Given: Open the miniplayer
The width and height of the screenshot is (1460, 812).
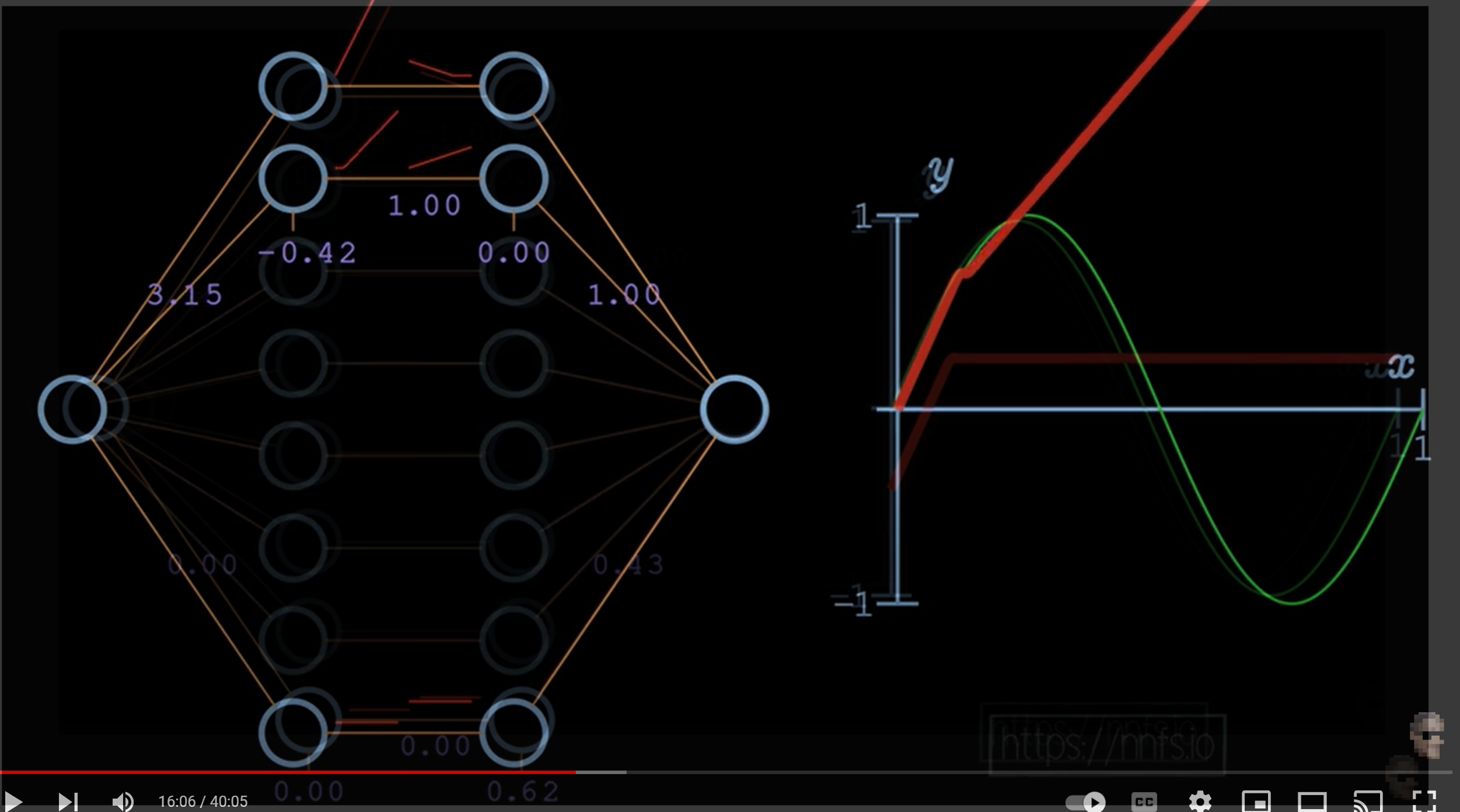Looking at the screenshot, I should tap(1256, 802).
